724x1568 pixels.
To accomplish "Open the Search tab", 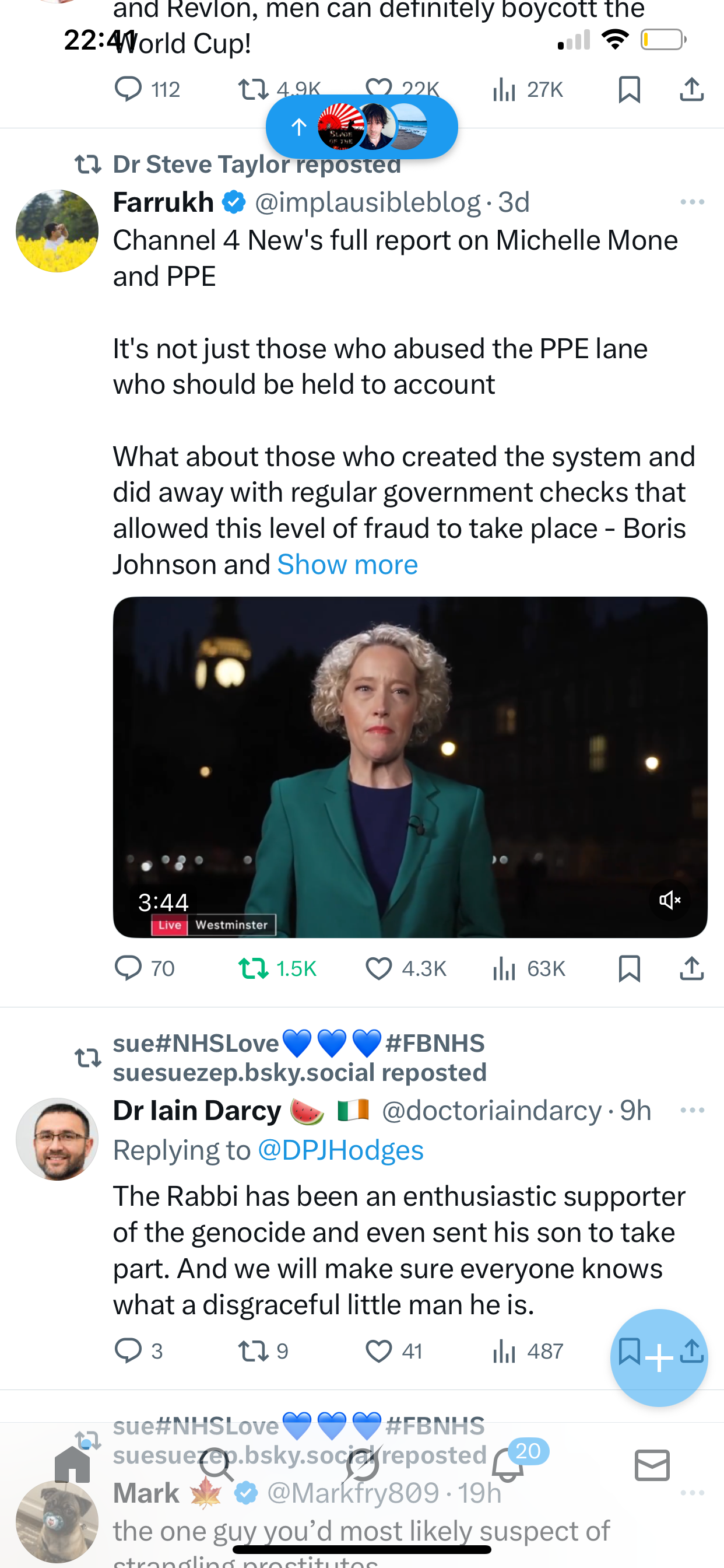I will pos(217,1466).
